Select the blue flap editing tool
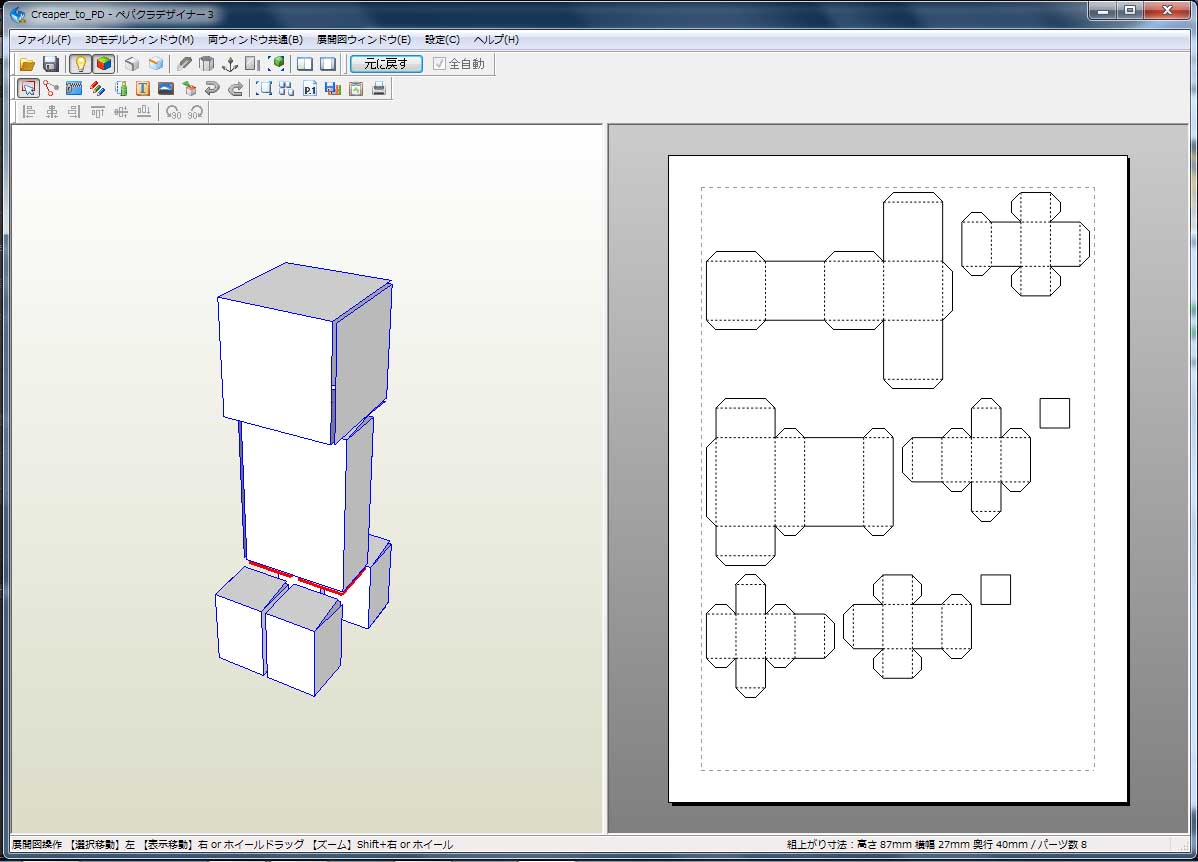 tap(74, 89)
